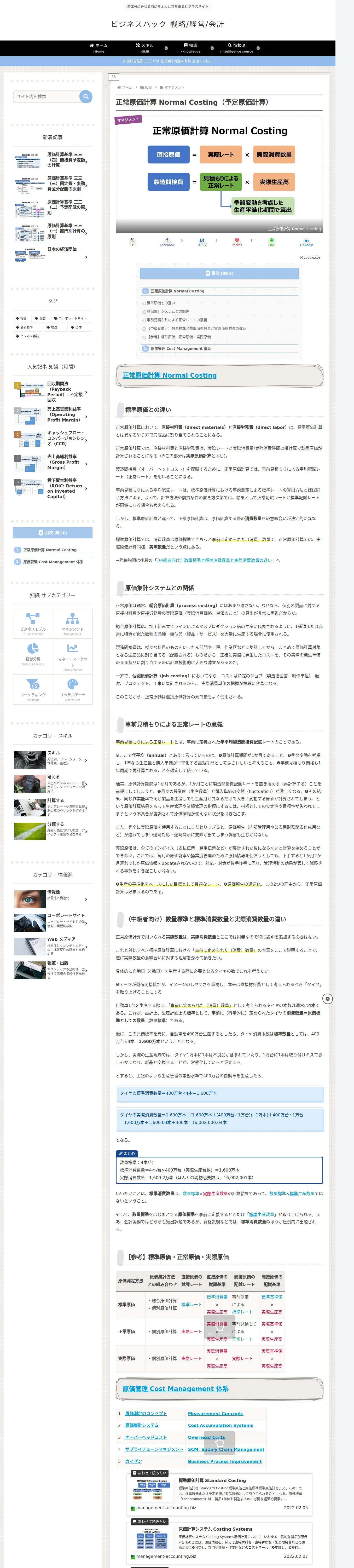Click the magnifier search button
This screenshot has width=354, height=1568.
point(86,96)
